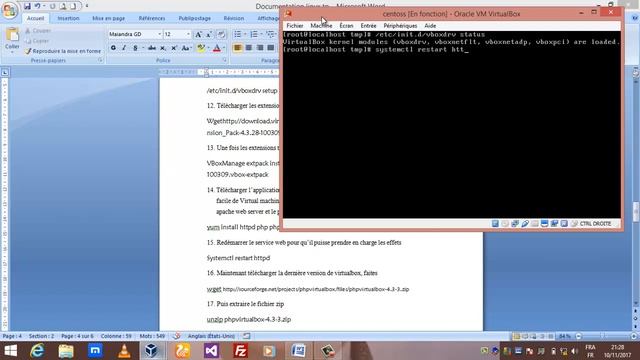This screenshot has width=640, height=360.
Task: Apply a bulleted list
Action: click(x=237, y=34)
